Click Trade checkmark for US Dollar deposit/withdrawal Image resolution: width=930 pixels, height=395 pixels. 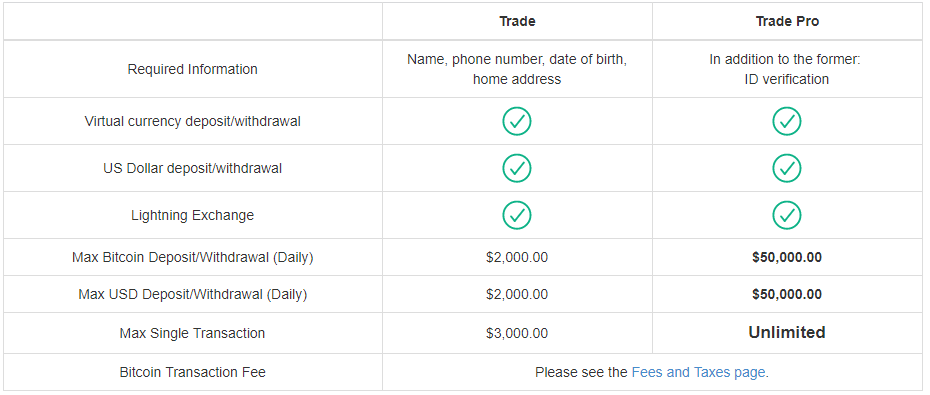(x=517, y=168)
